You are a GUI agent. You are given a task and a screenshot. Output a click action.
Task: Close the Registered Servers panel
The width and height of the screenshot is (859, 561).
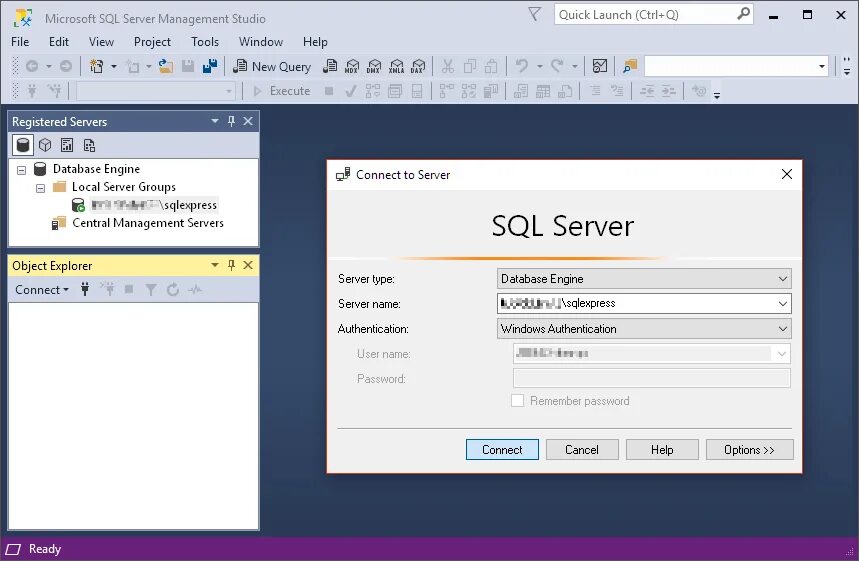[248, 121]
